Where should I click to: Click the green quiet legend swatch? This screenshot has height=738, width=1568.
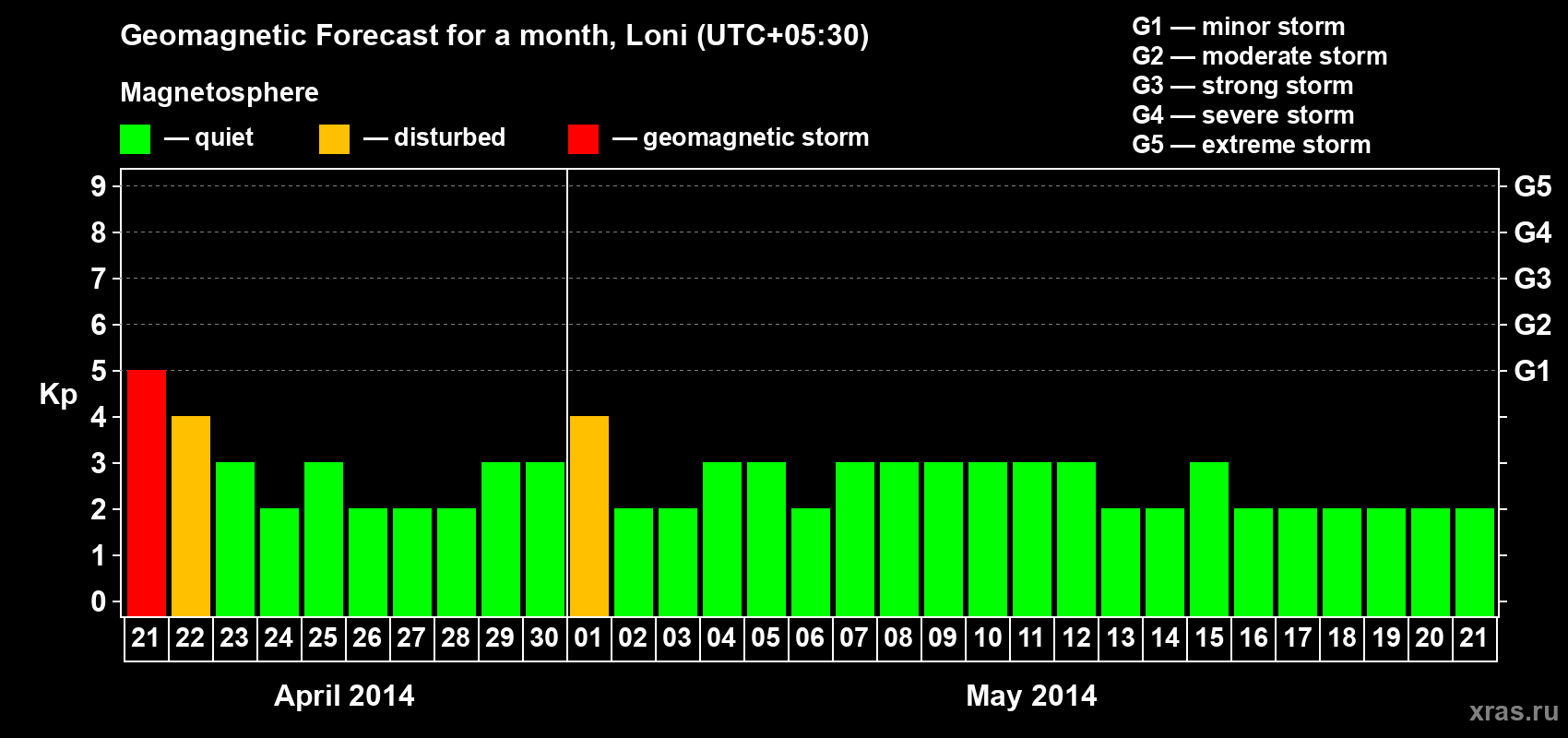(135, 139)
